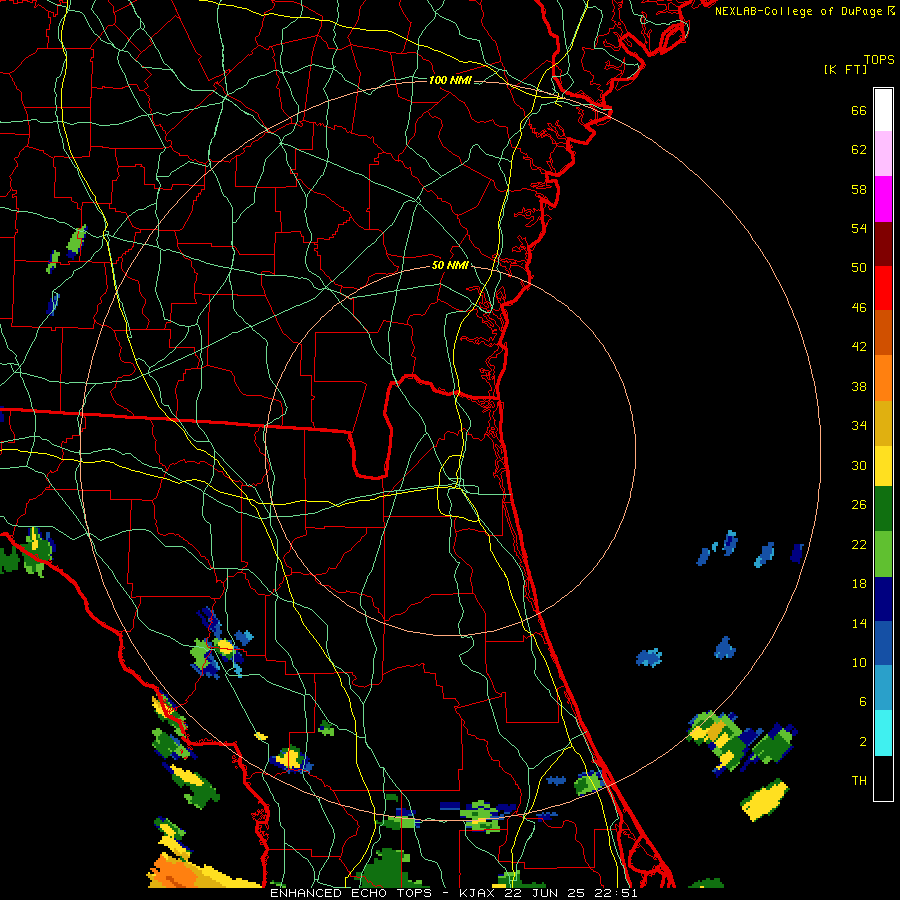
Task: Select the dark green legend swatch
Action: (883, 509)
